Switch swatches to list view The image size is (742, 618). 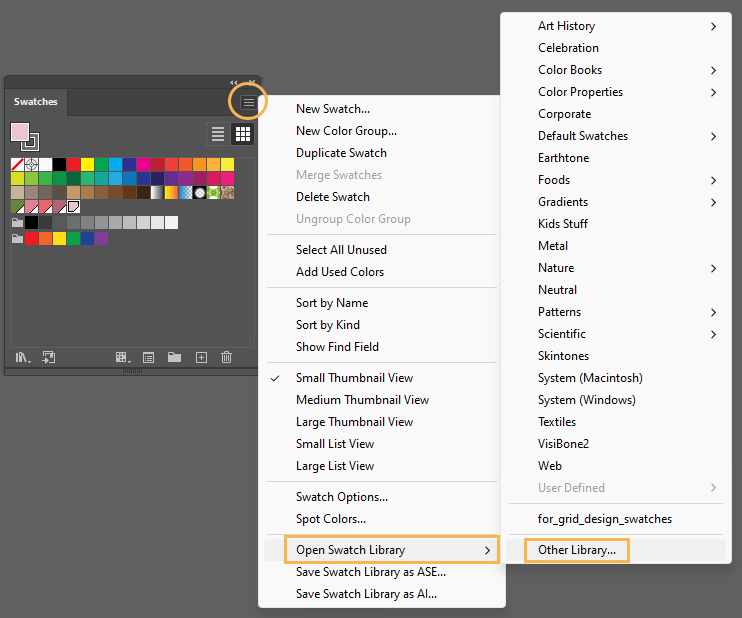tap(218, 134)
